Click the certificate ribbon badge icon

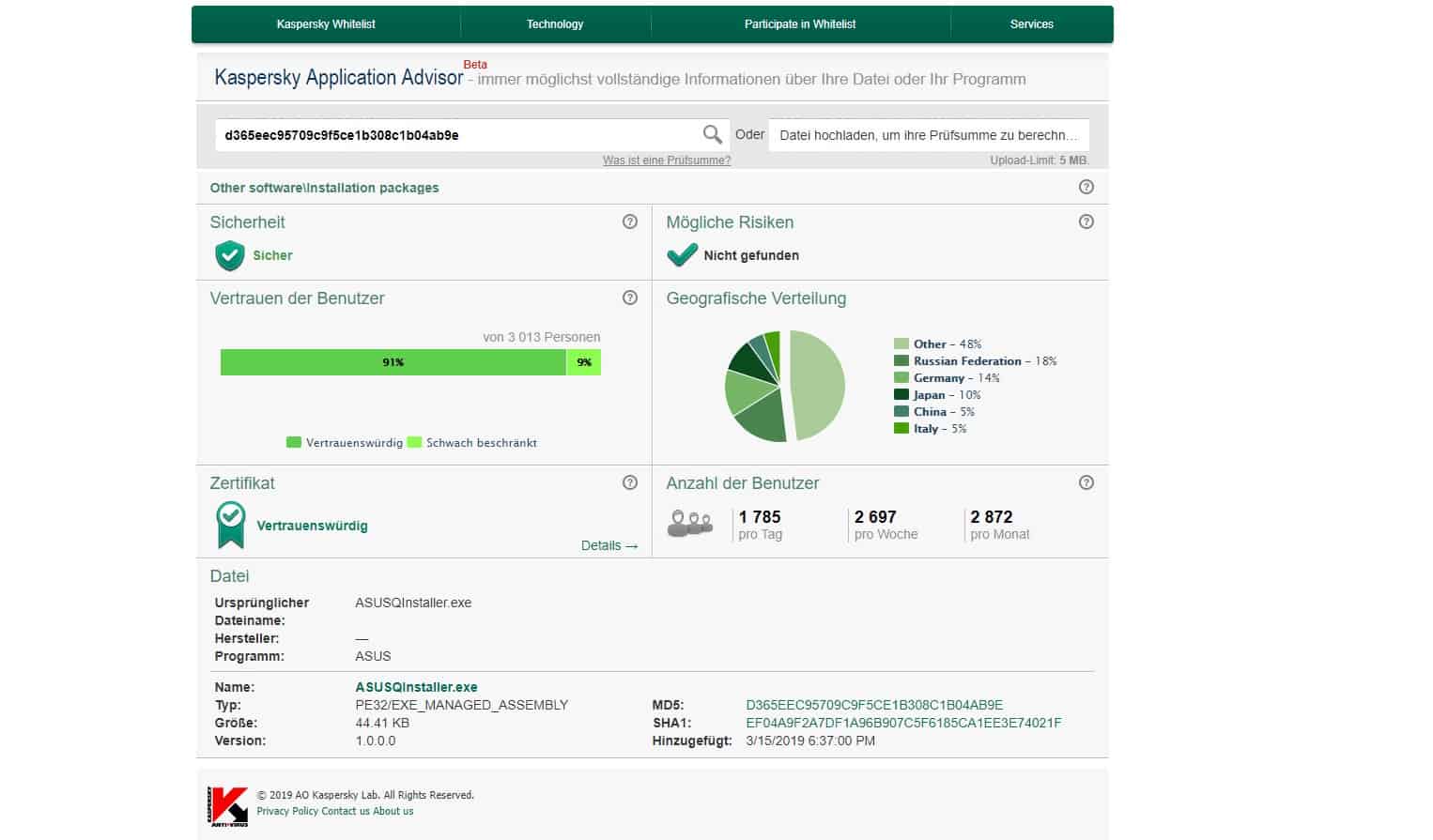[x=231, y=525]
